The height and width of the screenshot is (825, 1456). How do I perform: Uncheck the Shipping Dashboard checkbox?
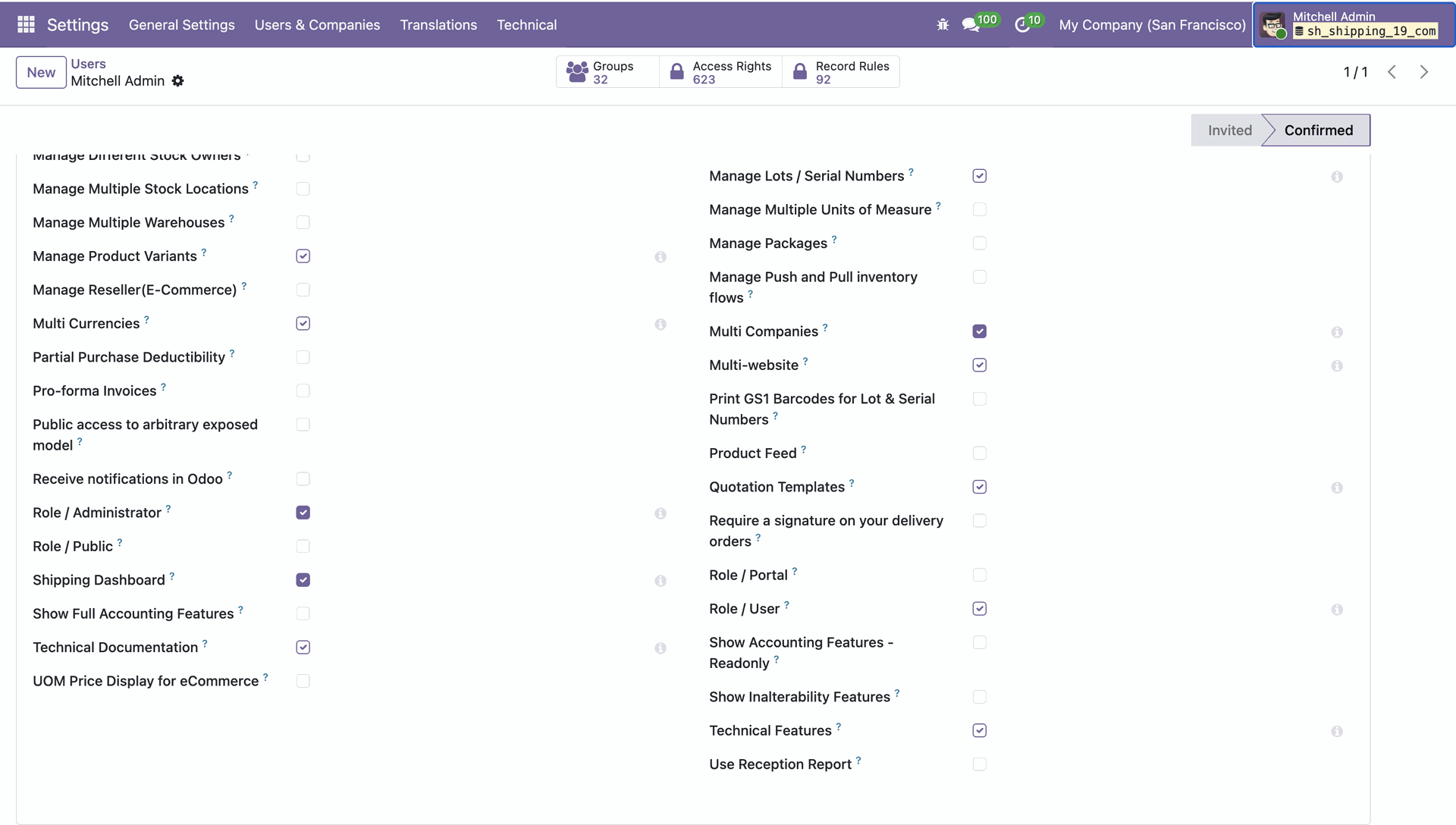click(x=303, y=580)
